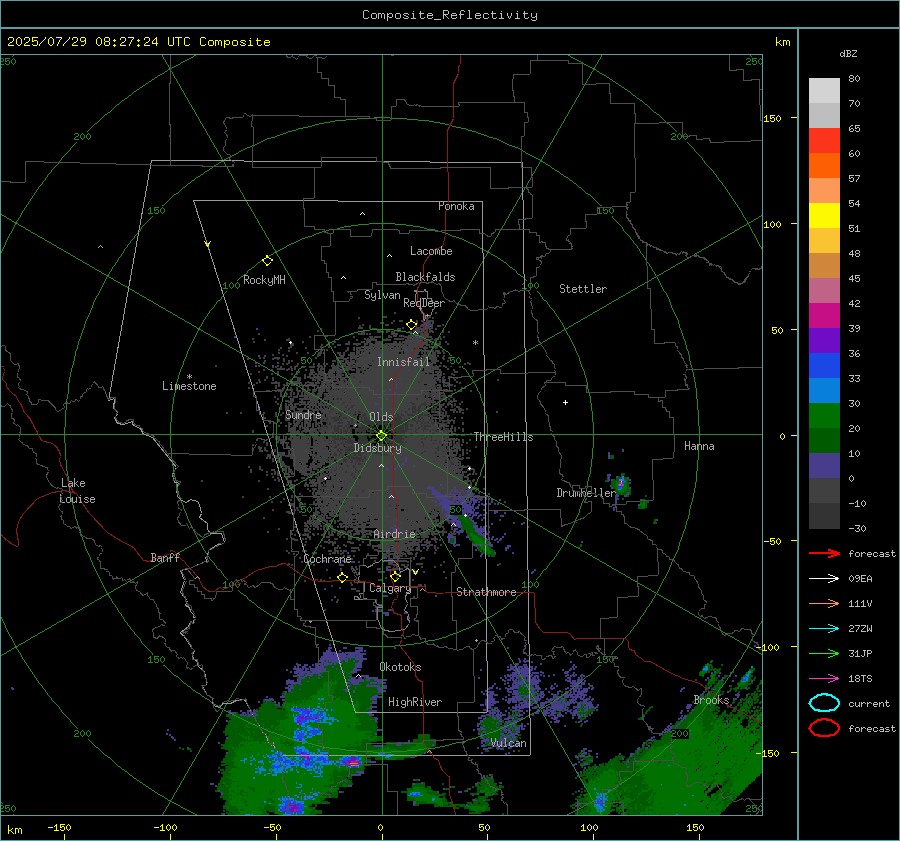Click the Airdrie city label

pos(394,534)
